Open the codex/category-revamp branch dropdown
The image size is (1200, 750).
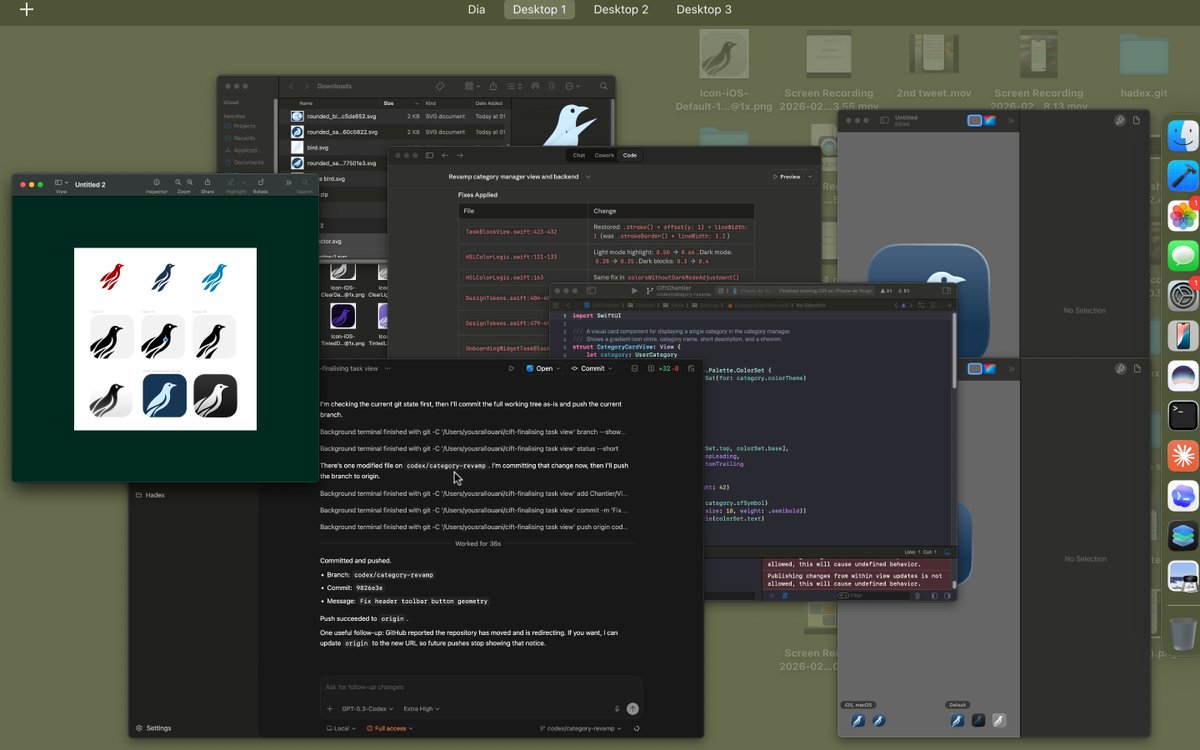pyautogui.click(x=580, y=728)
